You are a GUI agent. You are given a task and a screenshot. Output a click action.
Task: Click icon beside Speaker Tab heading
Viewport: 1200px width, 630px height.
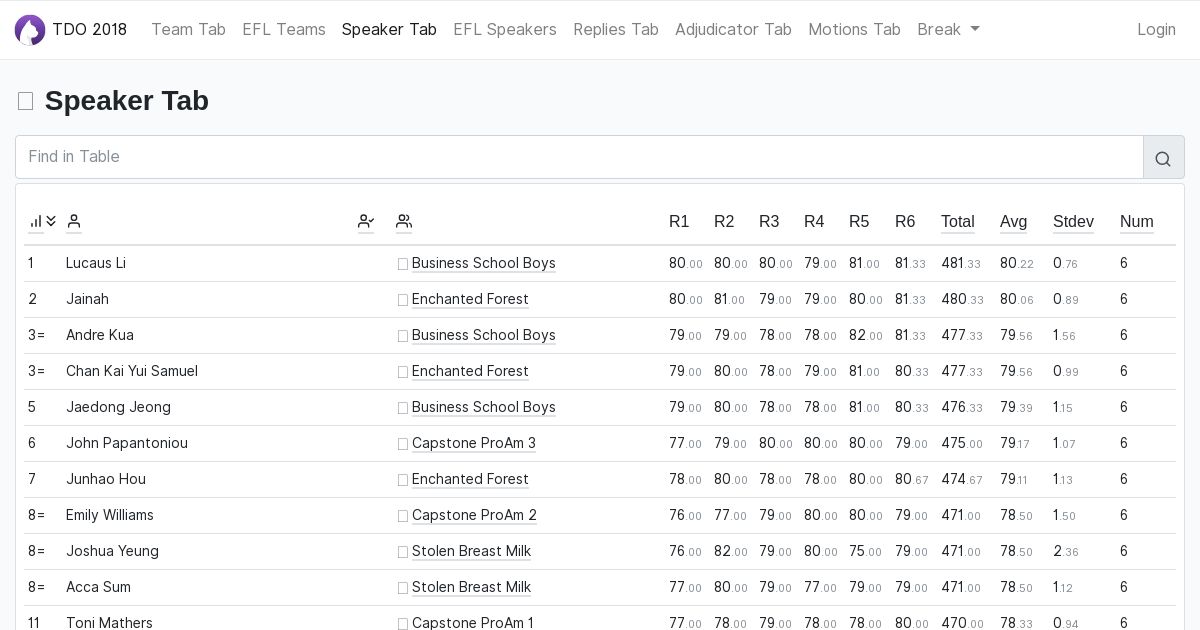pyautogui.click(x=26, y=101)
